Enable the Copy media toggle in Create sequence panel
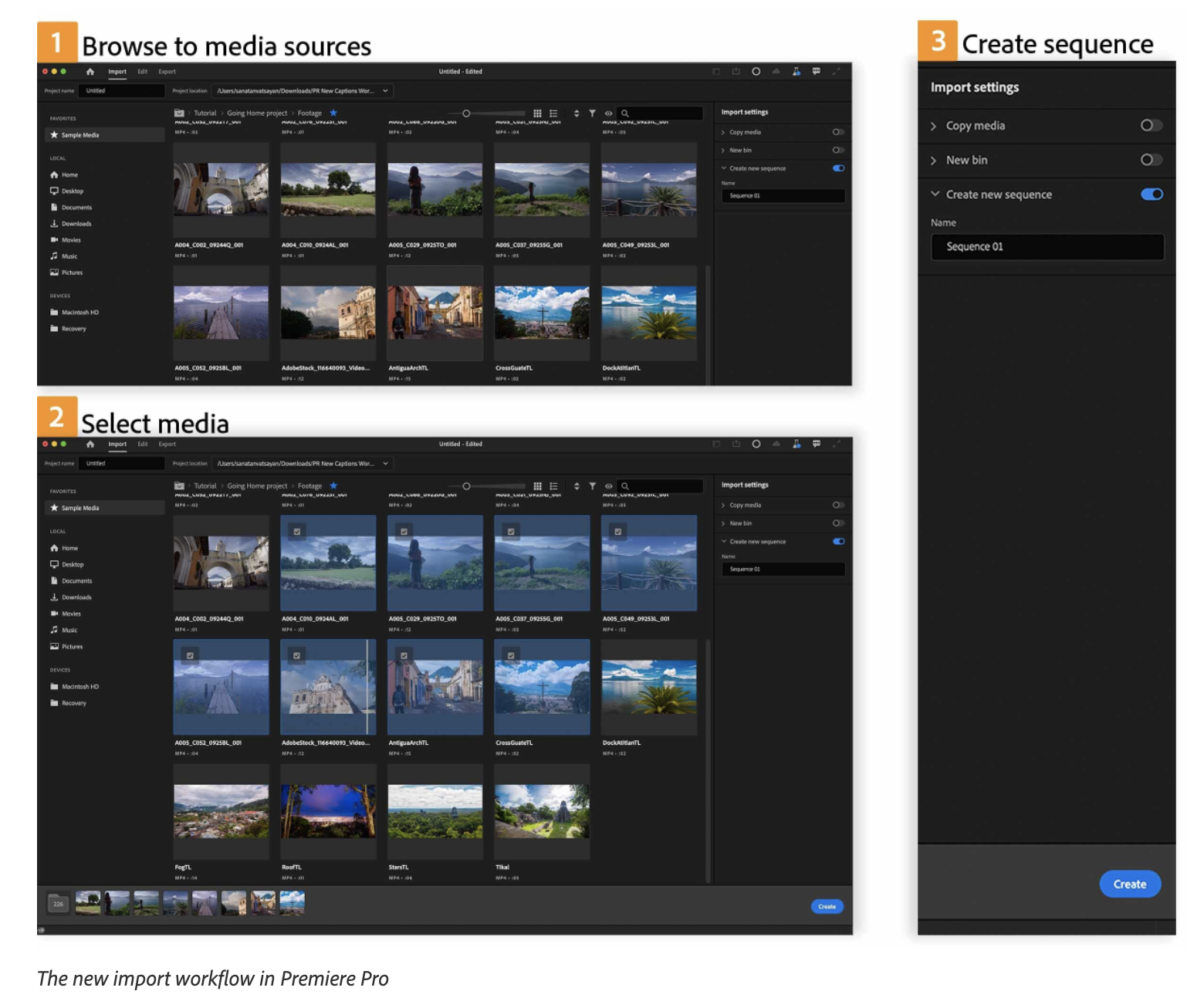 [x=1151, y=126]
